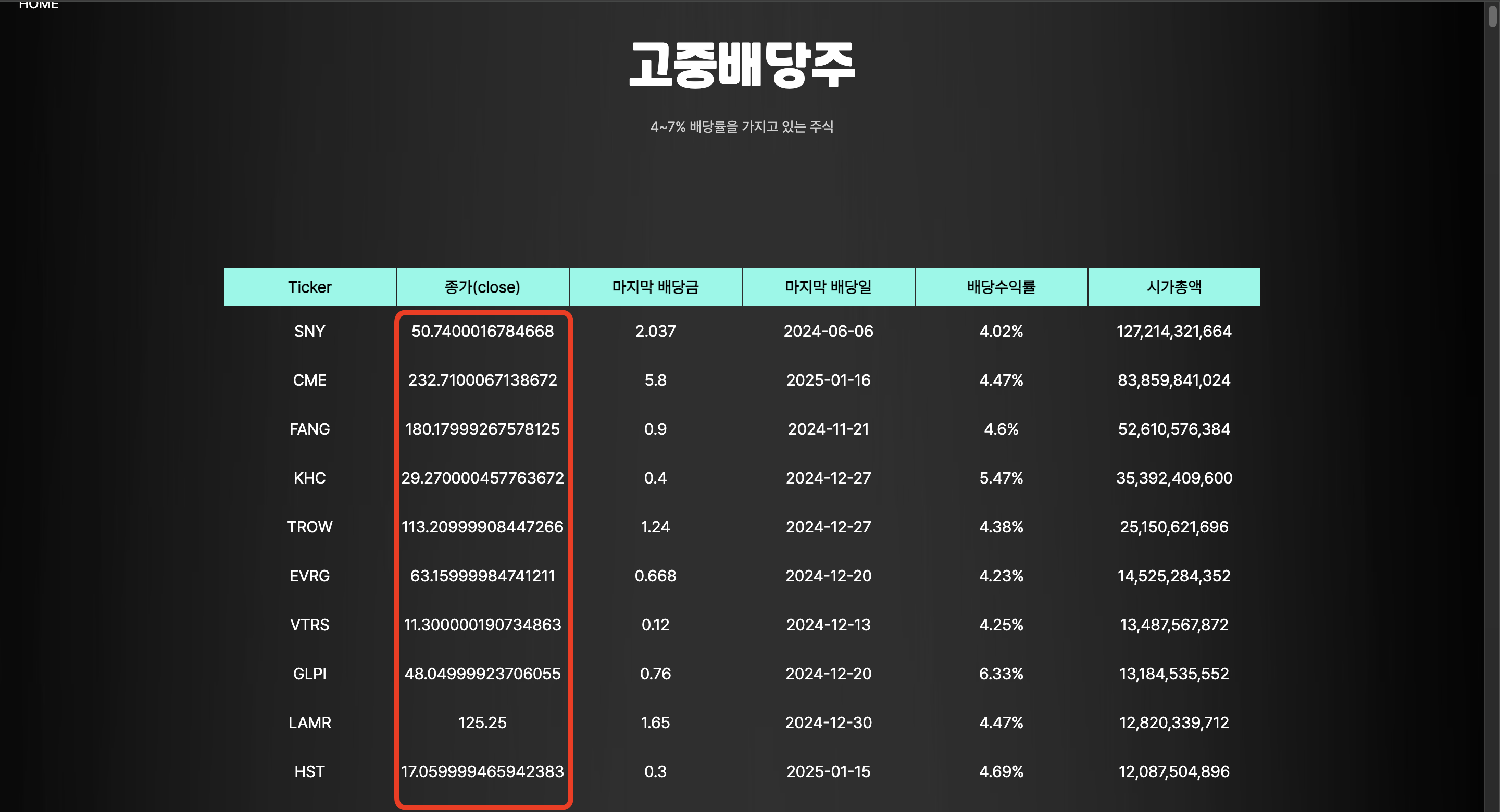Click the 고중배당주 page title
This screenshot has height=812, width=1500.
(742, 65)
